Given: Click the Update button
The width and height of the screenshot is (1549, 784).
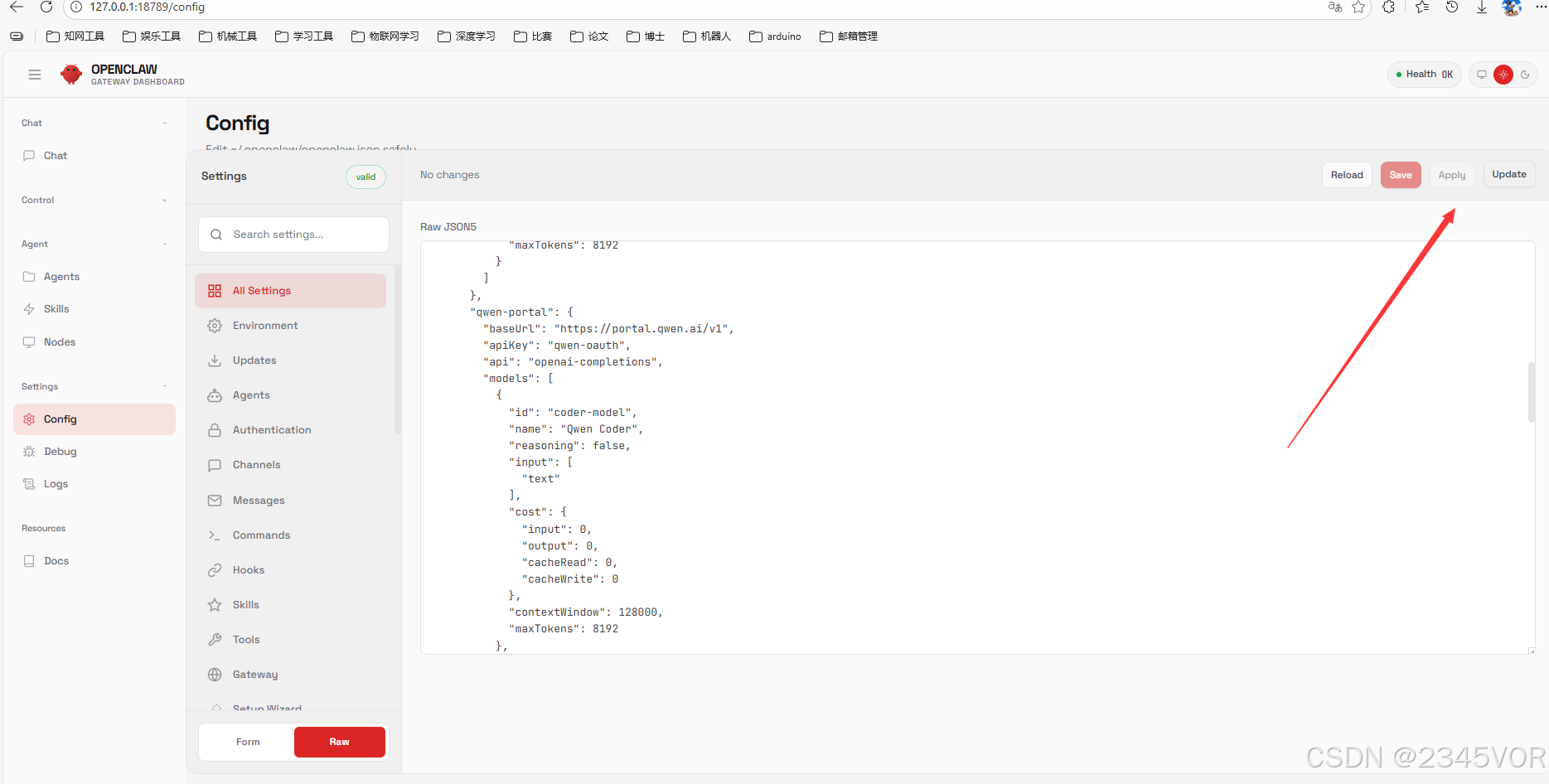Looking at the screenshot, I should click(1509, 175).
